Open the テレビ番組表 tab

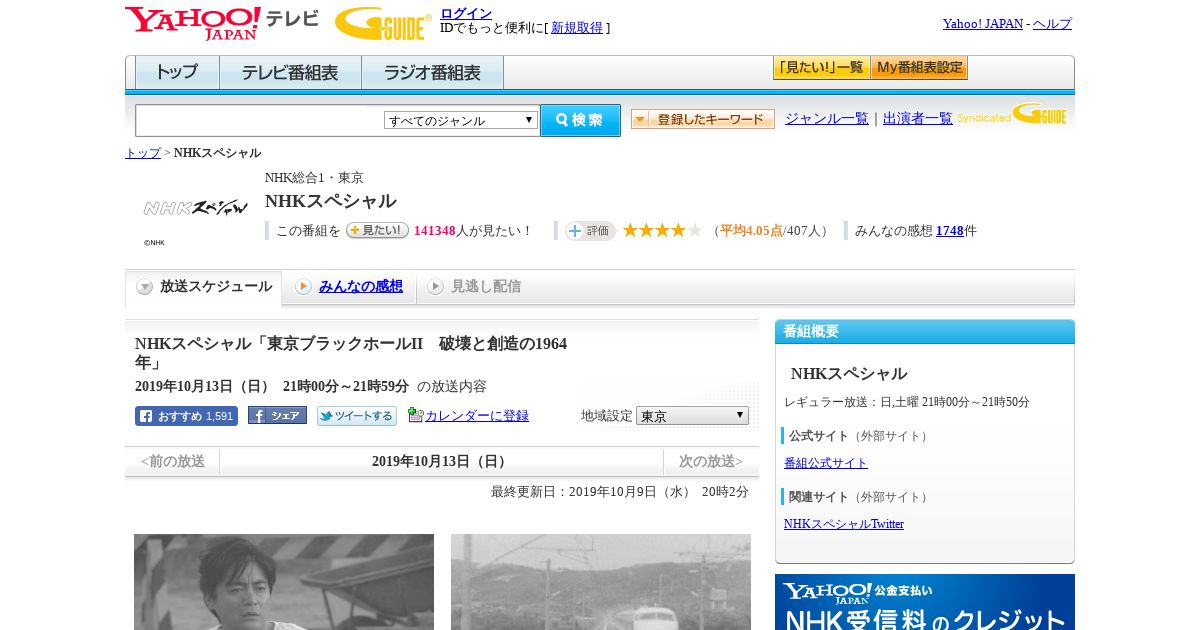point(290,72)
